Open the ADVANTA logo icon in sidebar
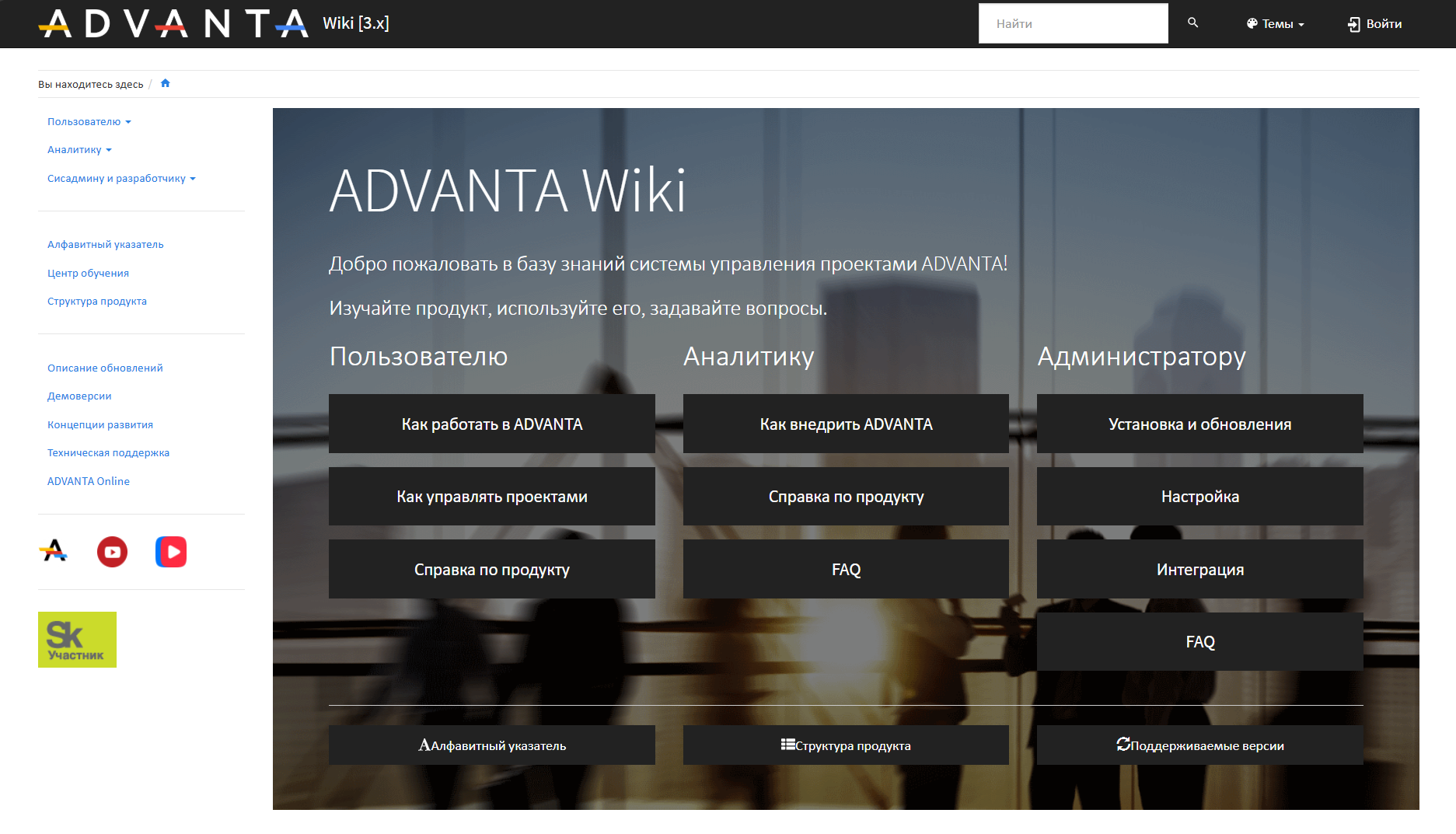1456x834 pixels. tap(54, 551)
